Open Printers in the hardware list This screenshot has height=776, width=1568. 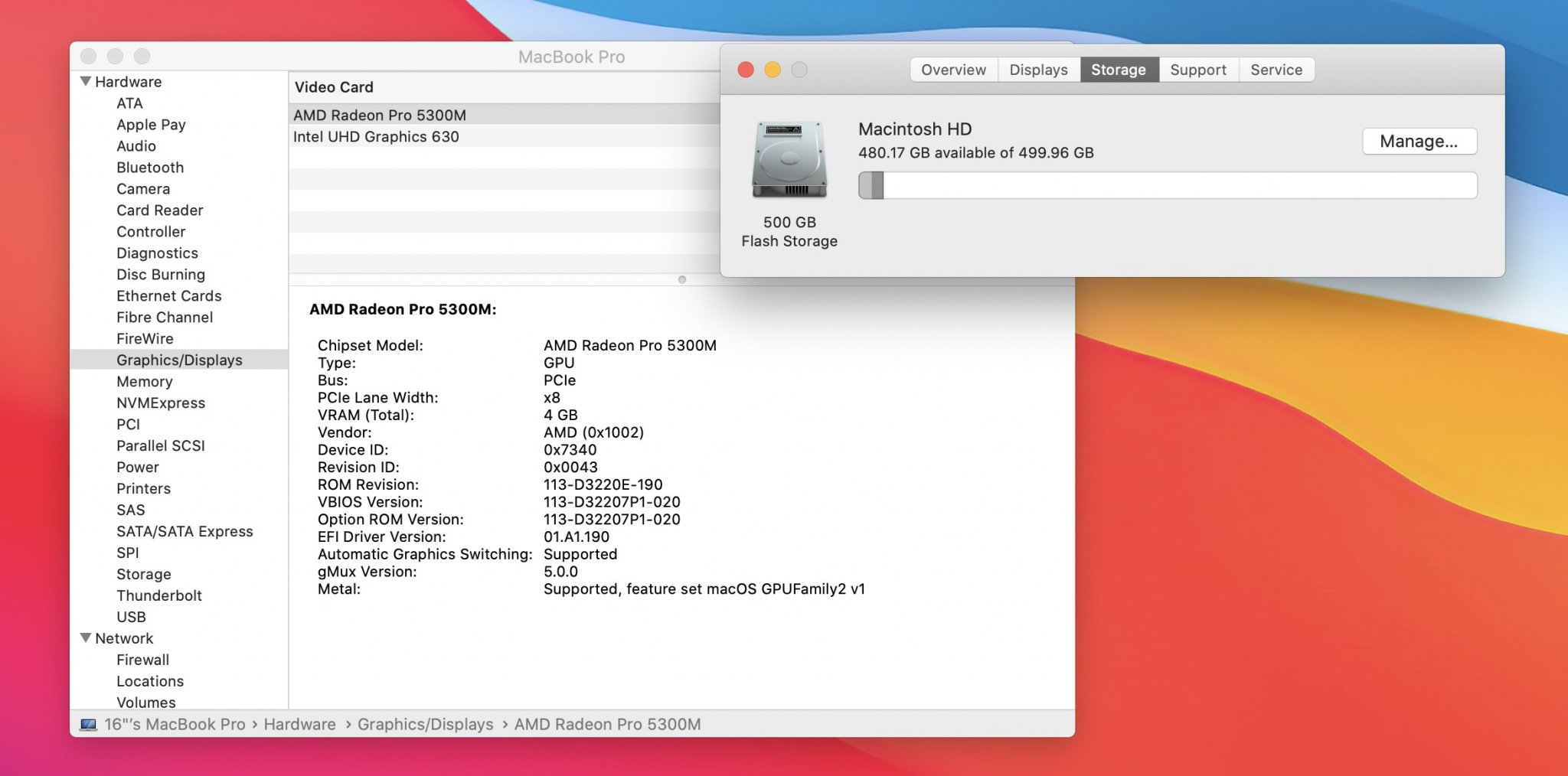[143, 489]
